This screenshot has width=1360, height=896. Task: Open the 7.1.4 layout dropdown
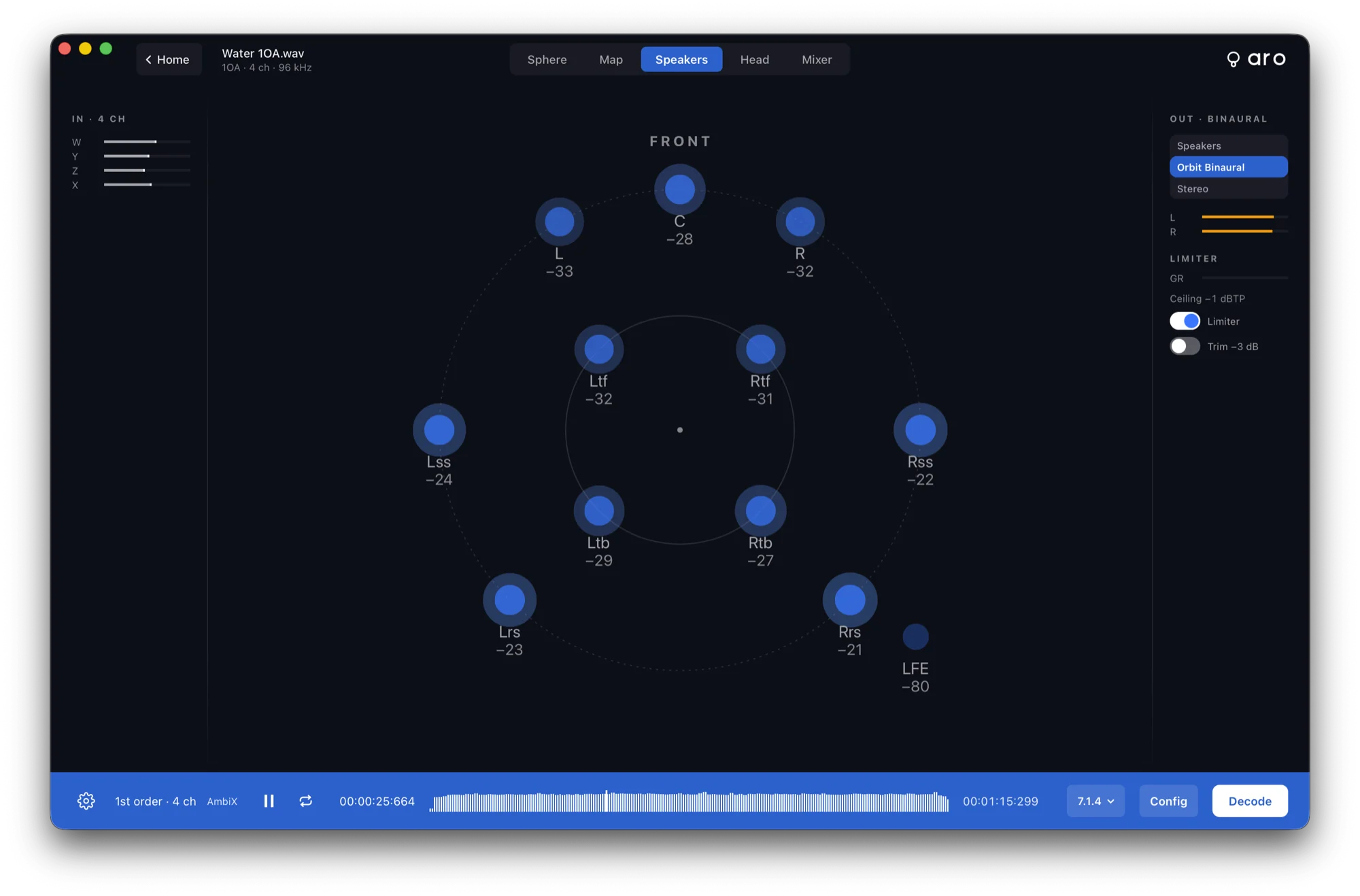[x=1095, y=801]
